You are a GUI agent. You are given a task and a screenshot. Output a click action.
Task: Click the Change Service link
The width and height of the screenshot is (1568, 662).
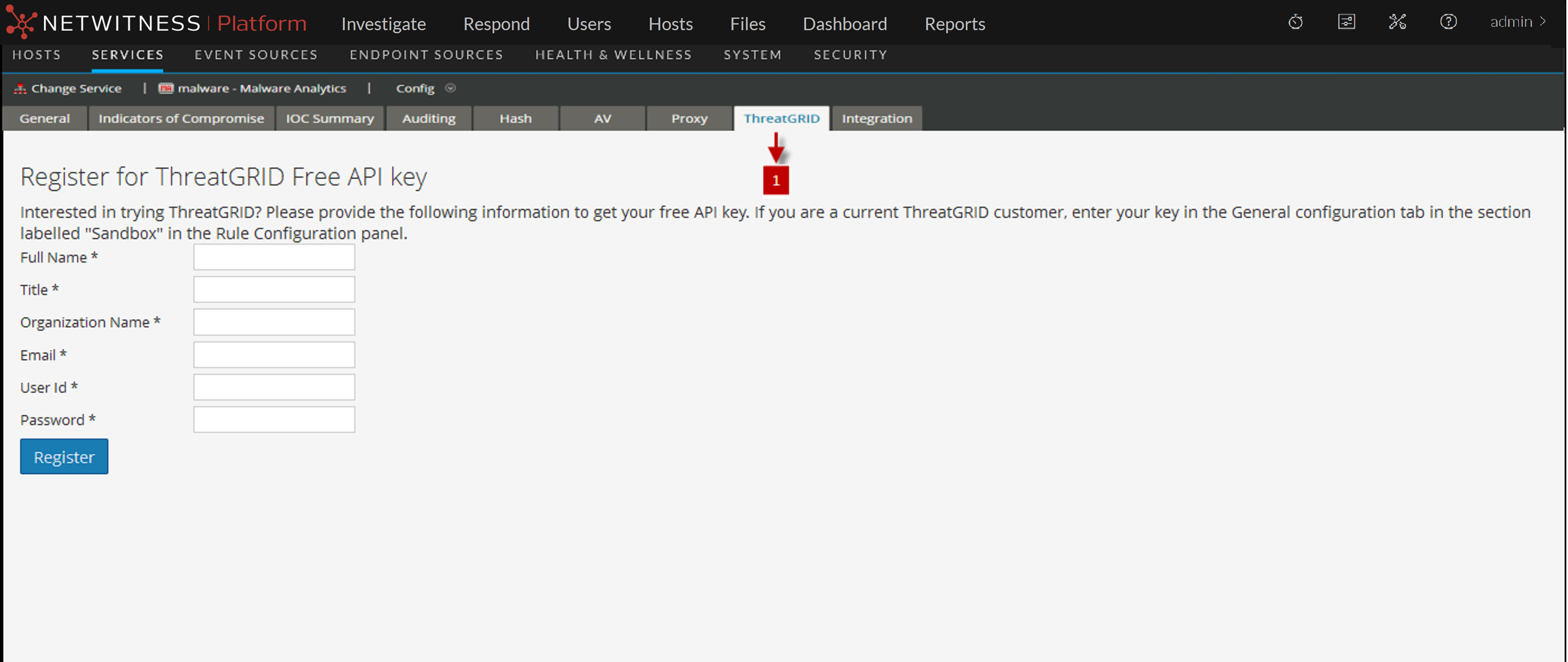click(x=77, y=88)
